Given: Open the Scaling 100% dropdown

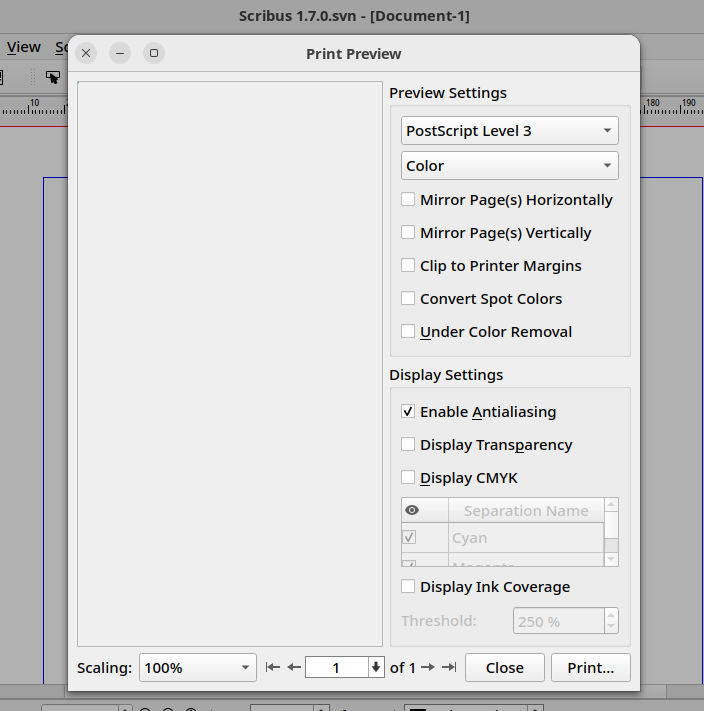Looking at the screenshot, I should point(198,667).
